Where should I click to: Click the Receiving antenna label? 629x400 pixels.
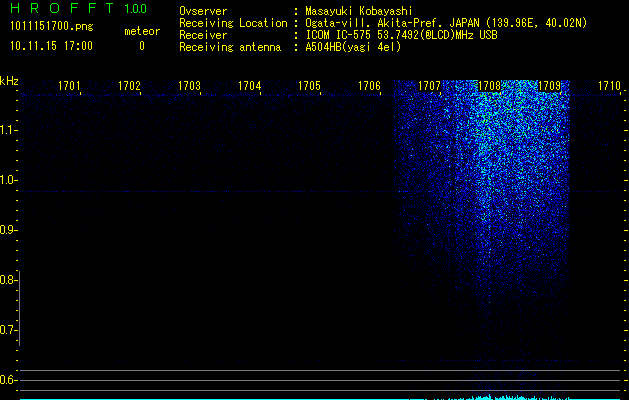click(x=230, y=47)
